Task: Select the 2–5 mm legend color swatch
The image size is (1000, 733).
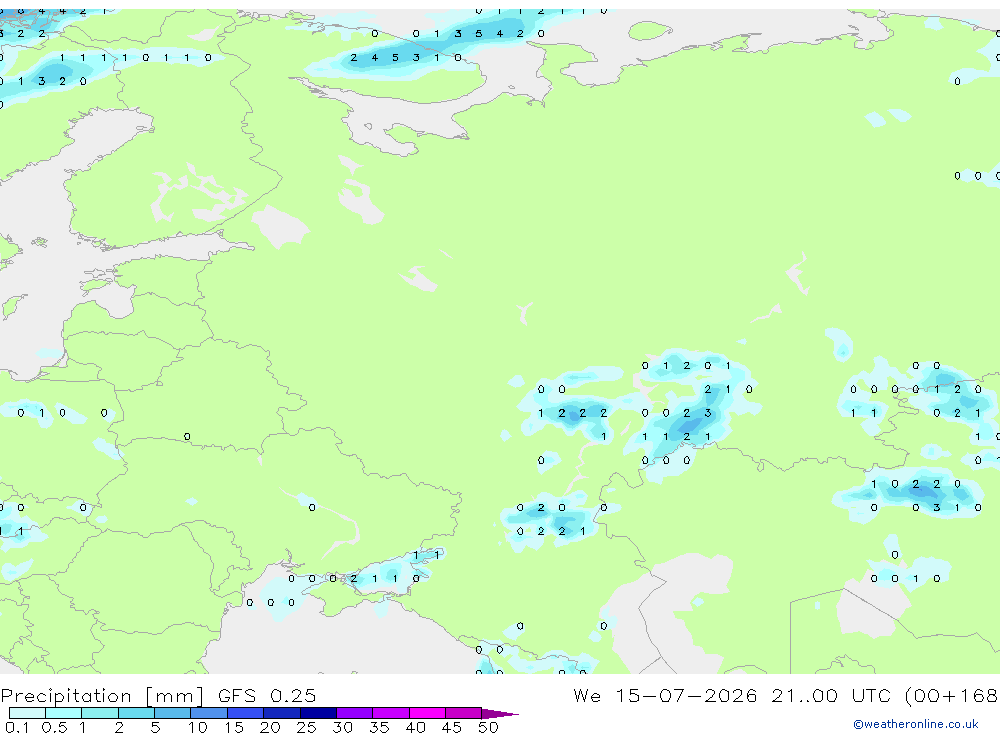Action: click(x=136, y=713)
